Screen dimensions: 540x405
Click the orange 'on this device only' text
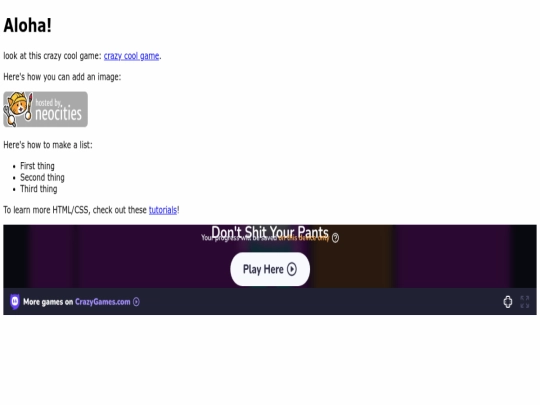coord(303,238)
